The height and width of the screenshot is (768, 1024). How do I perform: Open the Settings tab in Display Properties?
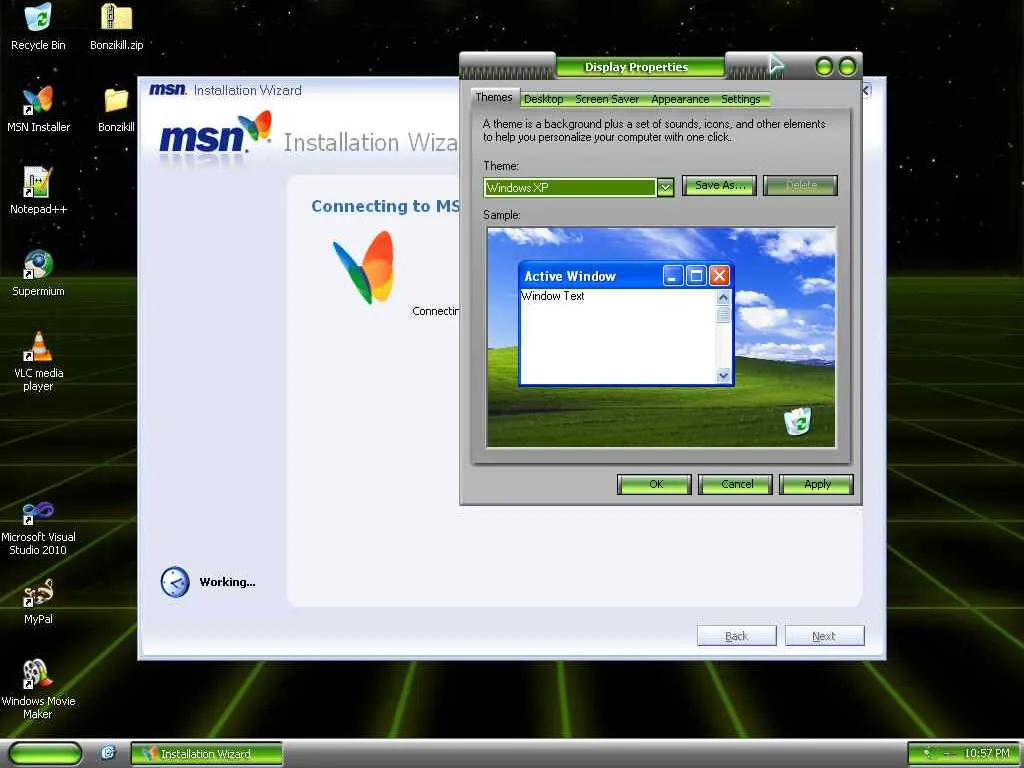741,99
